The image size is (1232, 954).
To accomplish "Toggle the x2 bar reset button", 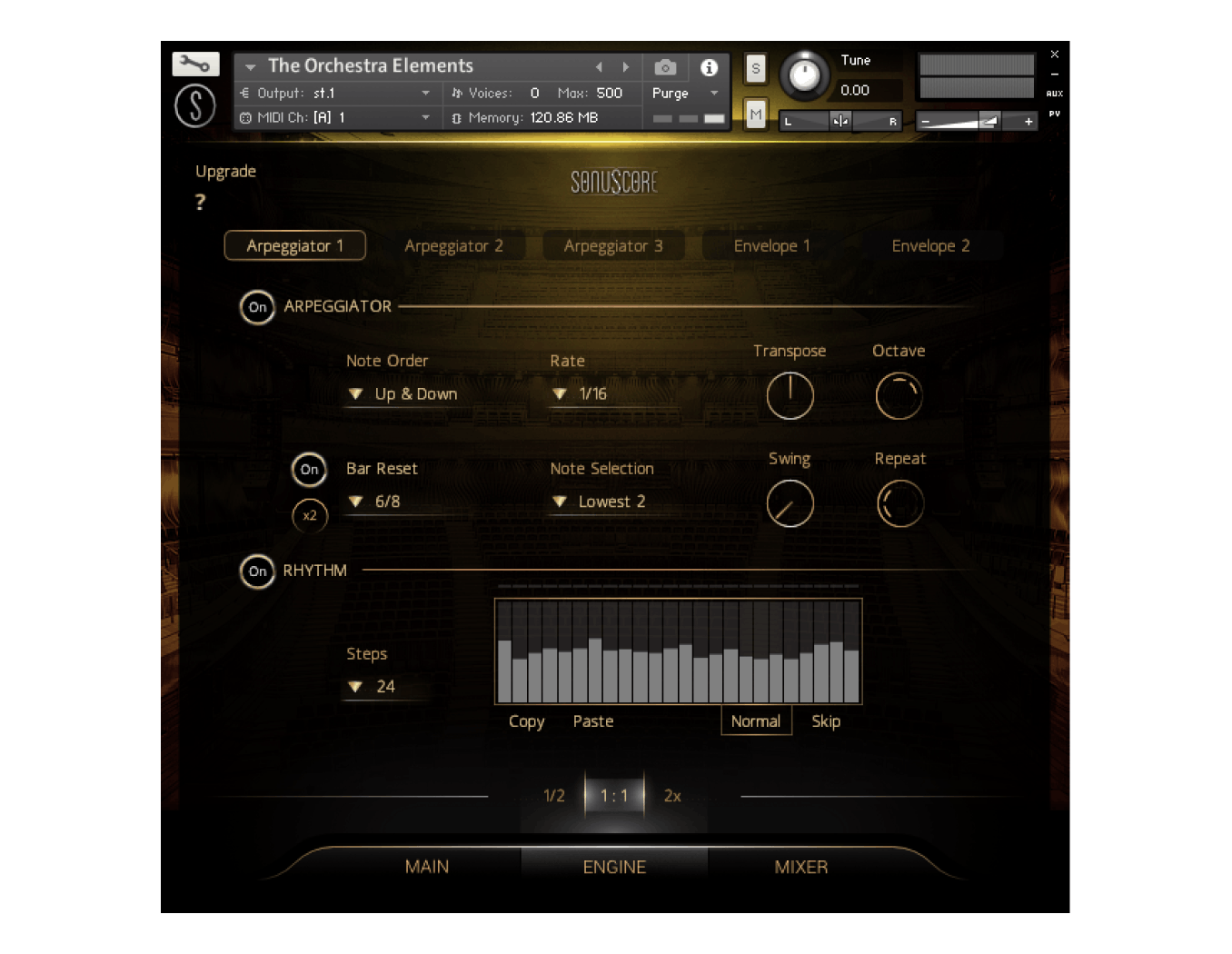I will [309, 515].
